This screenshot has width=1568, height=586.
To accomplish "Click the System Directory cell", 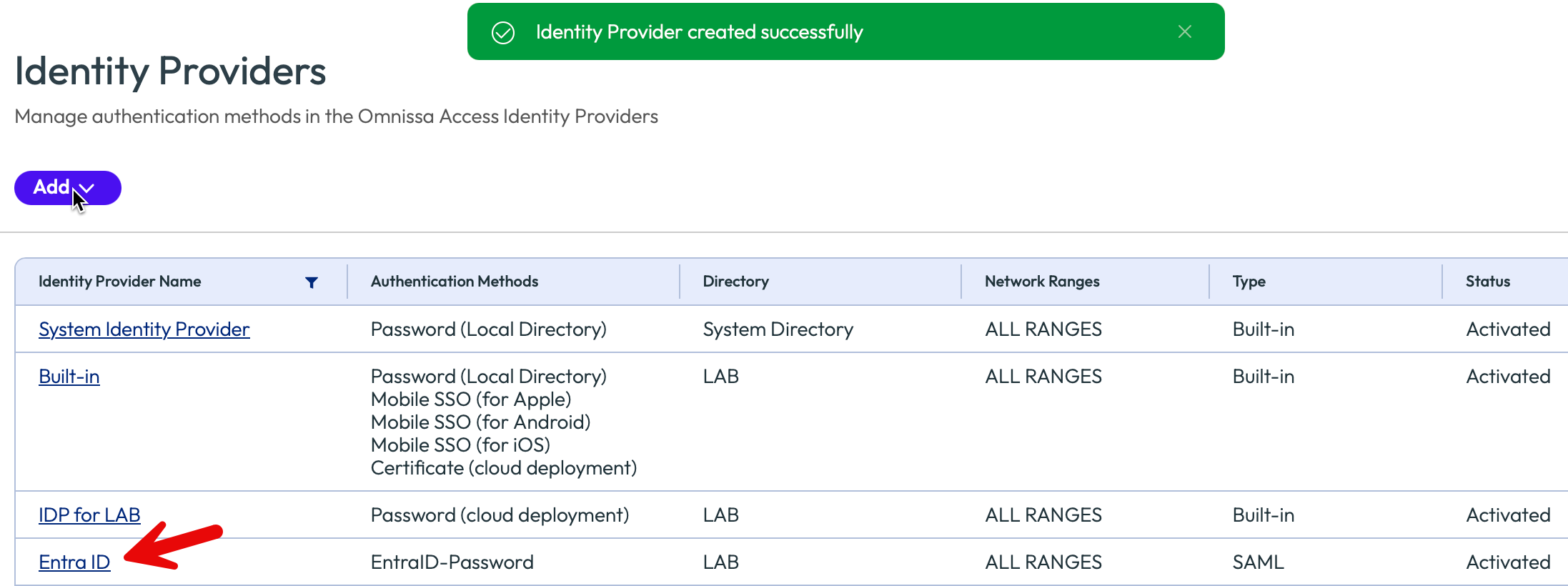I will pyautogui.click(x=778, y=329).
